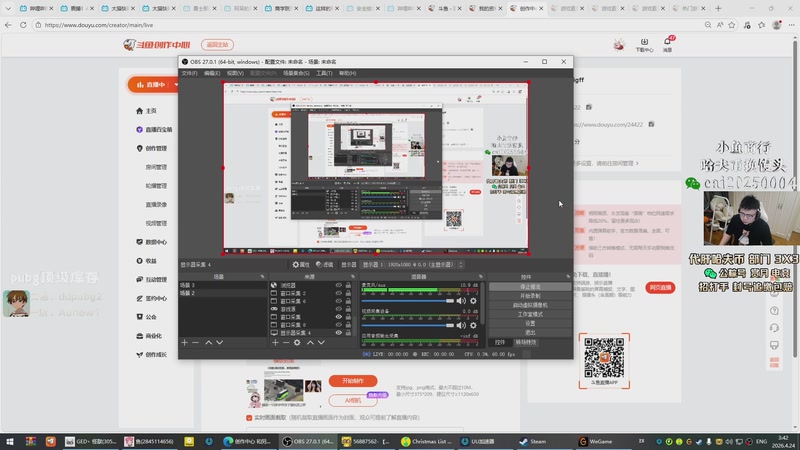Enable 工作室模式 studio mode
This screenshot has width=800, height=450.
click(530, 314)
